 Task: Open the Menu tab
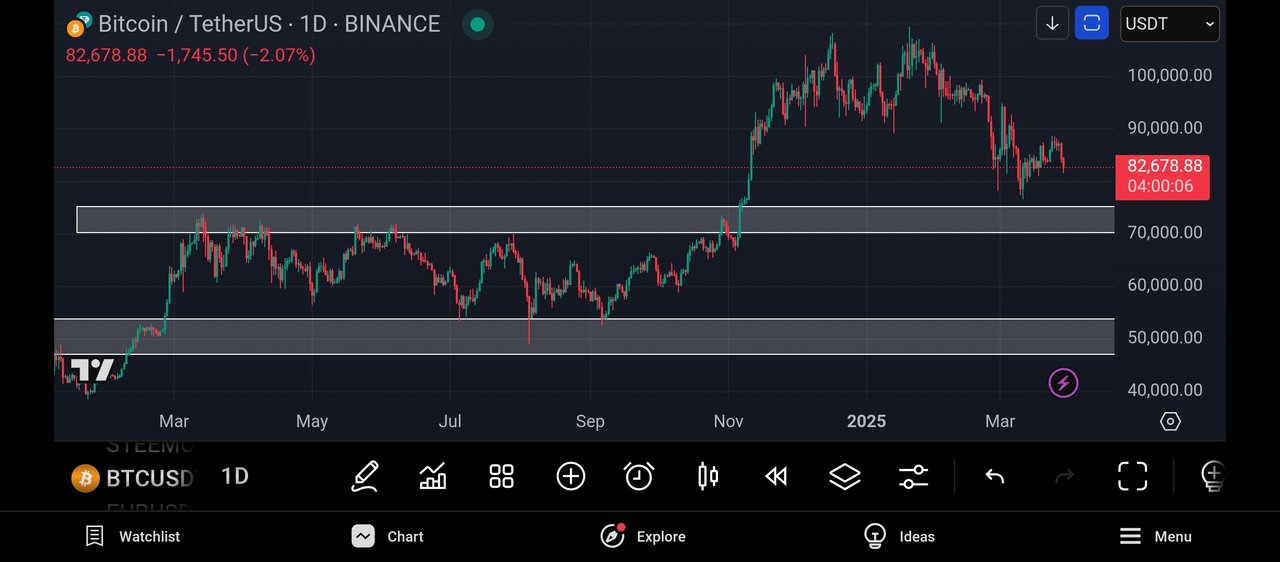pyautogui.click(x=1155, y=536)
